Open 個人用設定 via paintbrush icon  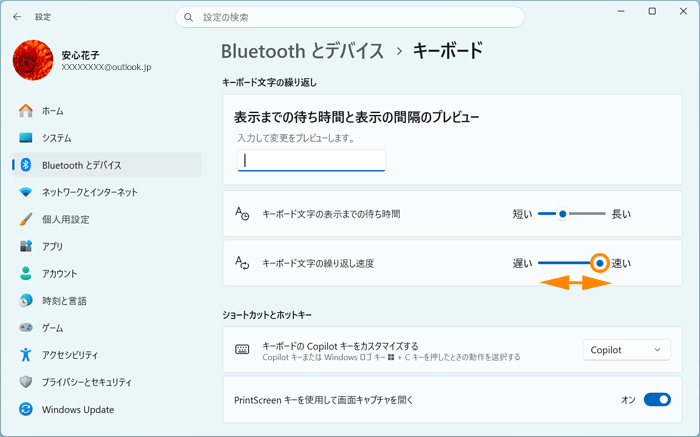coord(25,219)
